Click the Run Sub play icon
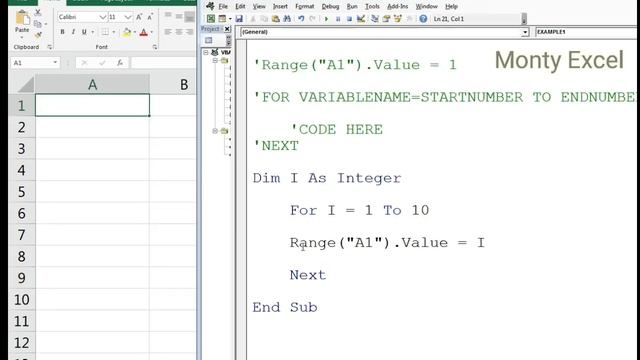The width and height of the screenshot is (640, 360). click(326, 19)
